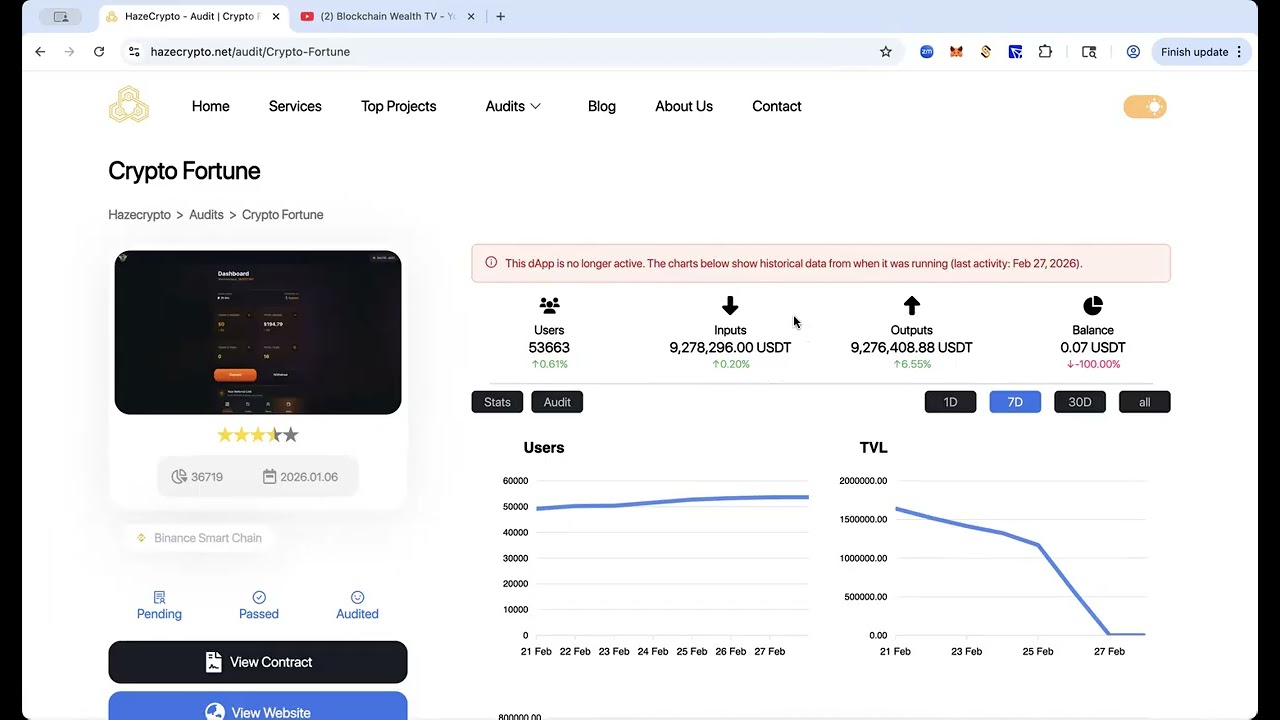Open the Top Projects nav item
1280x720 pixels.
399,106
